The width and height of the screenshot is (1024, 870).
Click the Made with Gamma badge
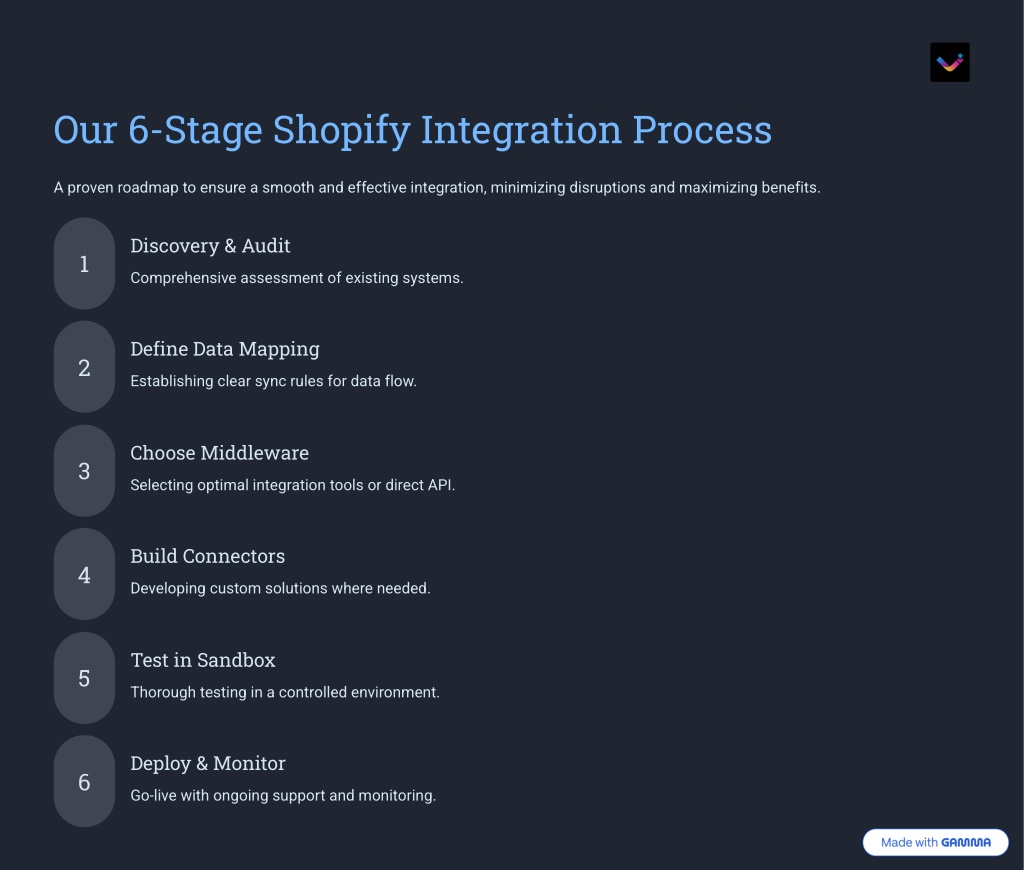935,842
